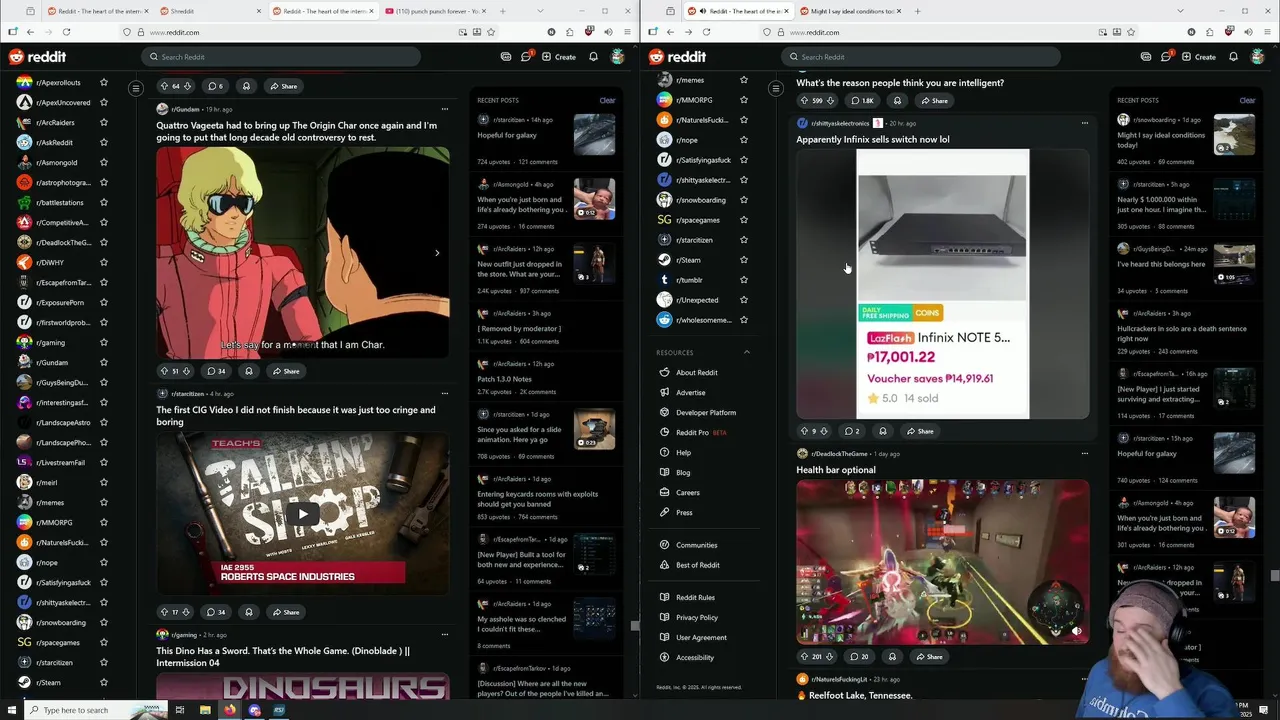Image resolution: width=1280 pixels, height=720 pixels.
Task: Downvote the Infinix switch post
Action: (824, 431)
